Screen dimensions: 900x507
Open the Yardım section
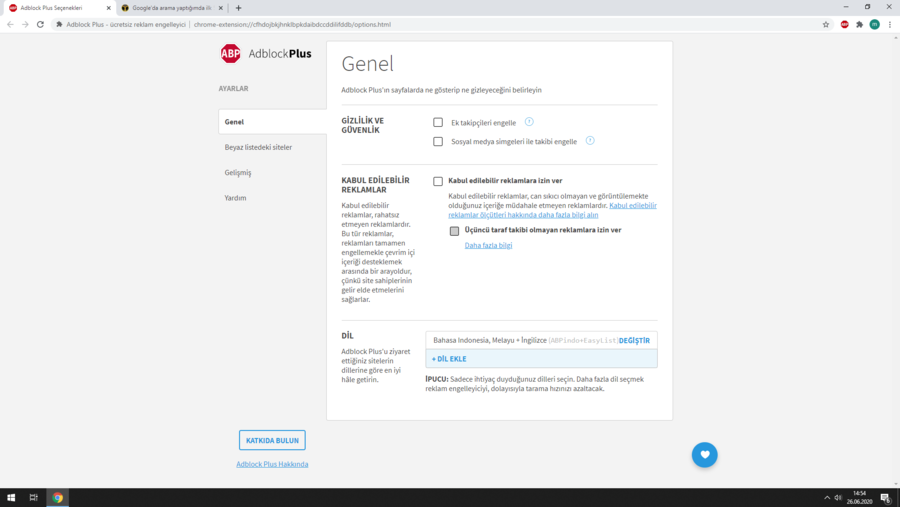click(235, 198)
